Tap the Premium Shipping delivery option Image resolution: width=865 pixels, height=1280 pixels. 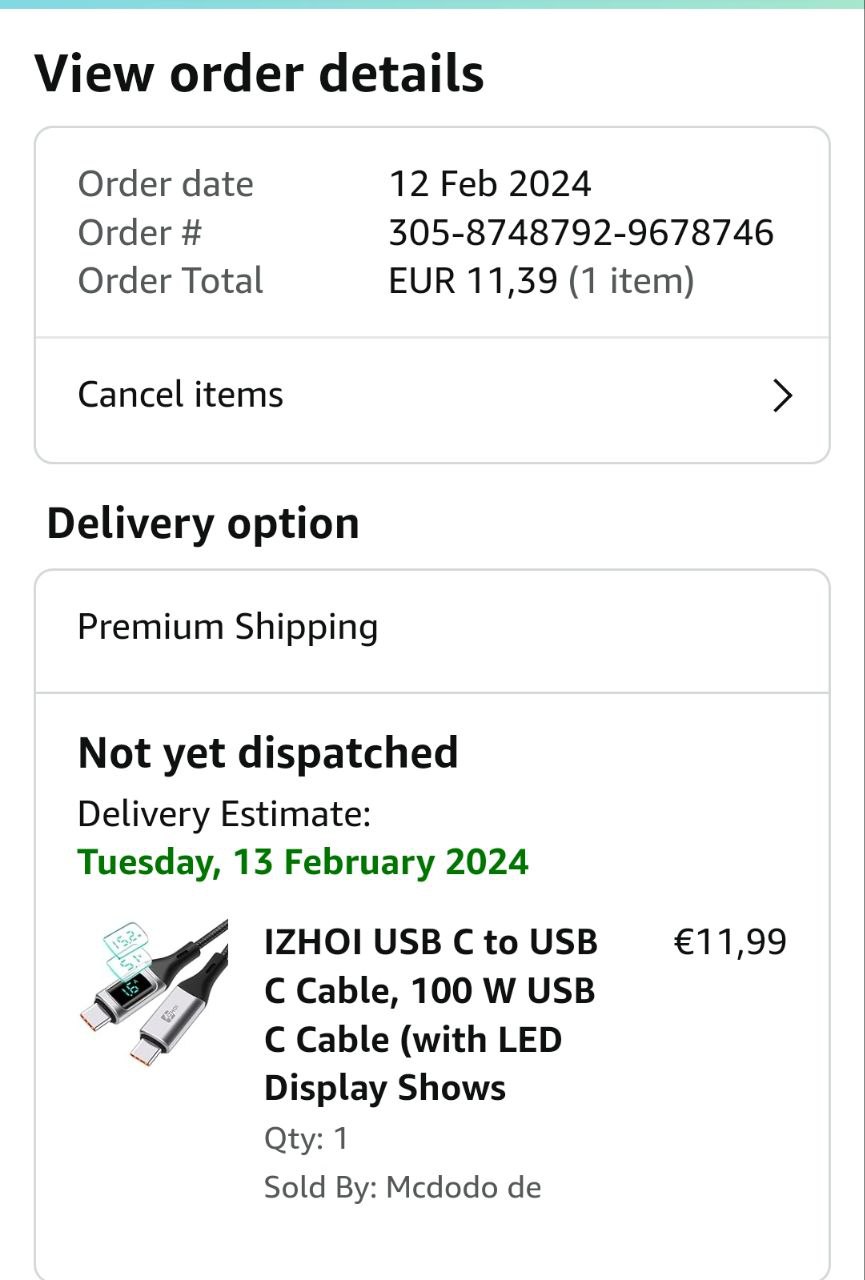(228, 627)
